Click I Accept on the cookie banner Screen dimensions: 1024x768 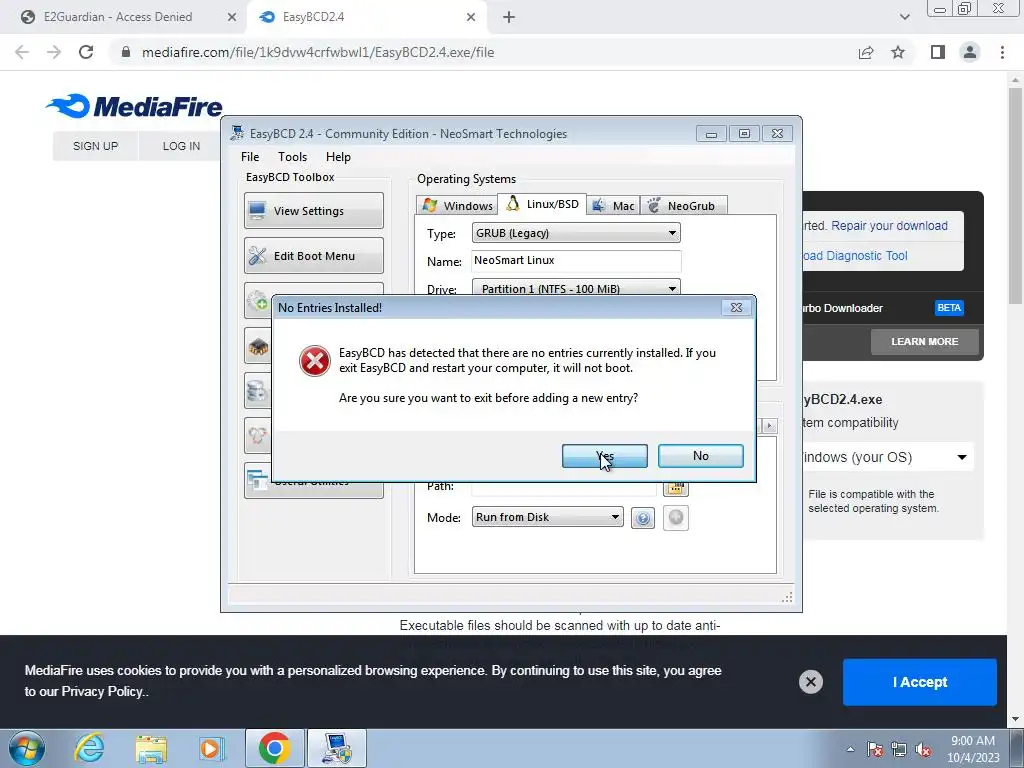[920, 682]
